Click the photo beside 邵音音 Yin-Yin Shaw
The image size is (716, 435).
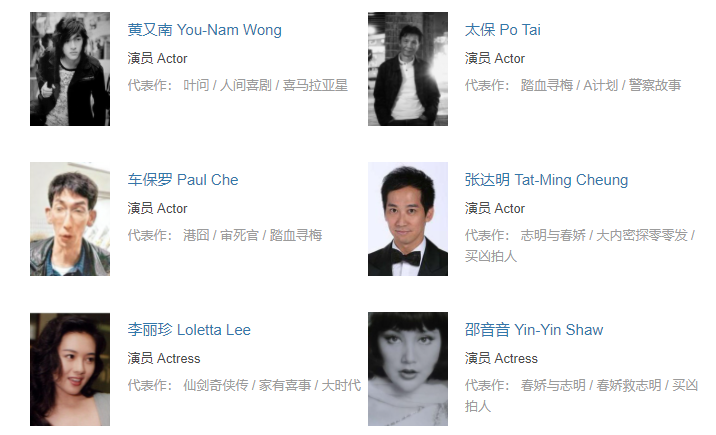[408, 369]
